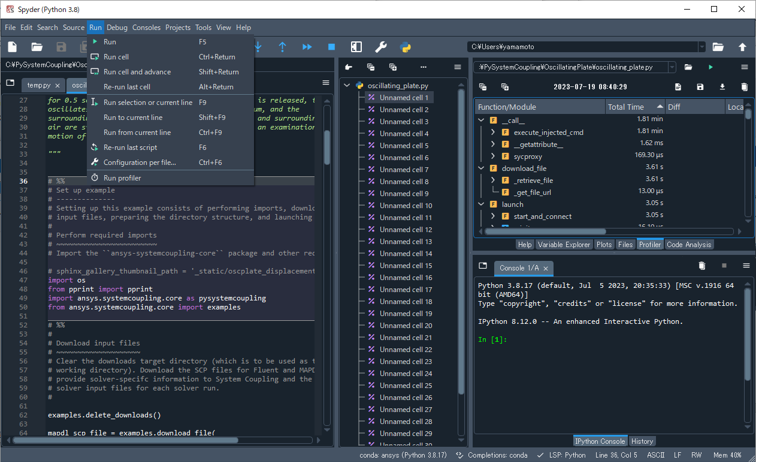The height and width of the screenshot is (462, 757).
Task: Click the green run profiler arrow
Action: pos(711,67)
